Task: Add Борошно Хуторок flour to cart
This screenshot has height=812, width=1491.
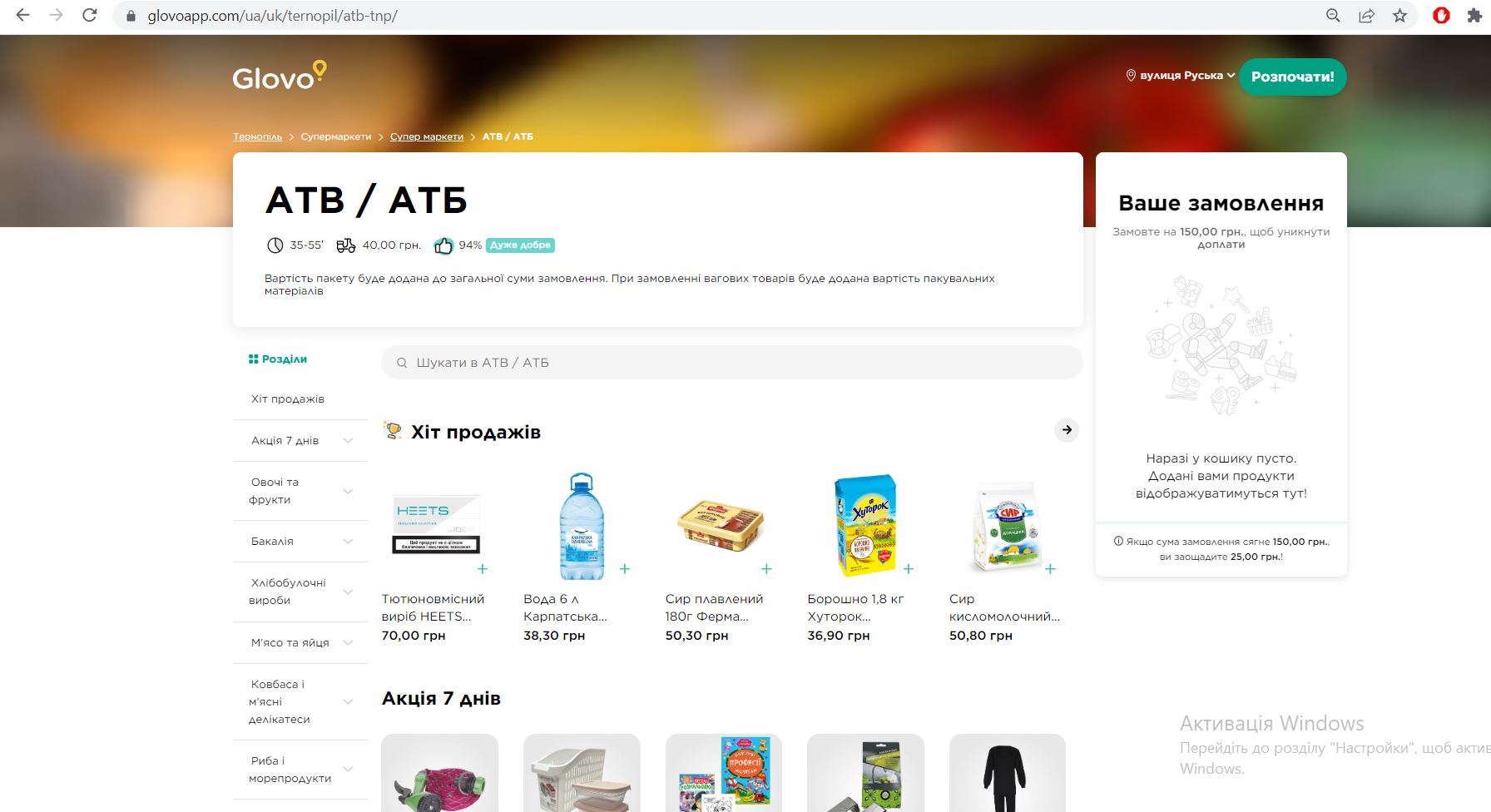Action: coord(909,569)
